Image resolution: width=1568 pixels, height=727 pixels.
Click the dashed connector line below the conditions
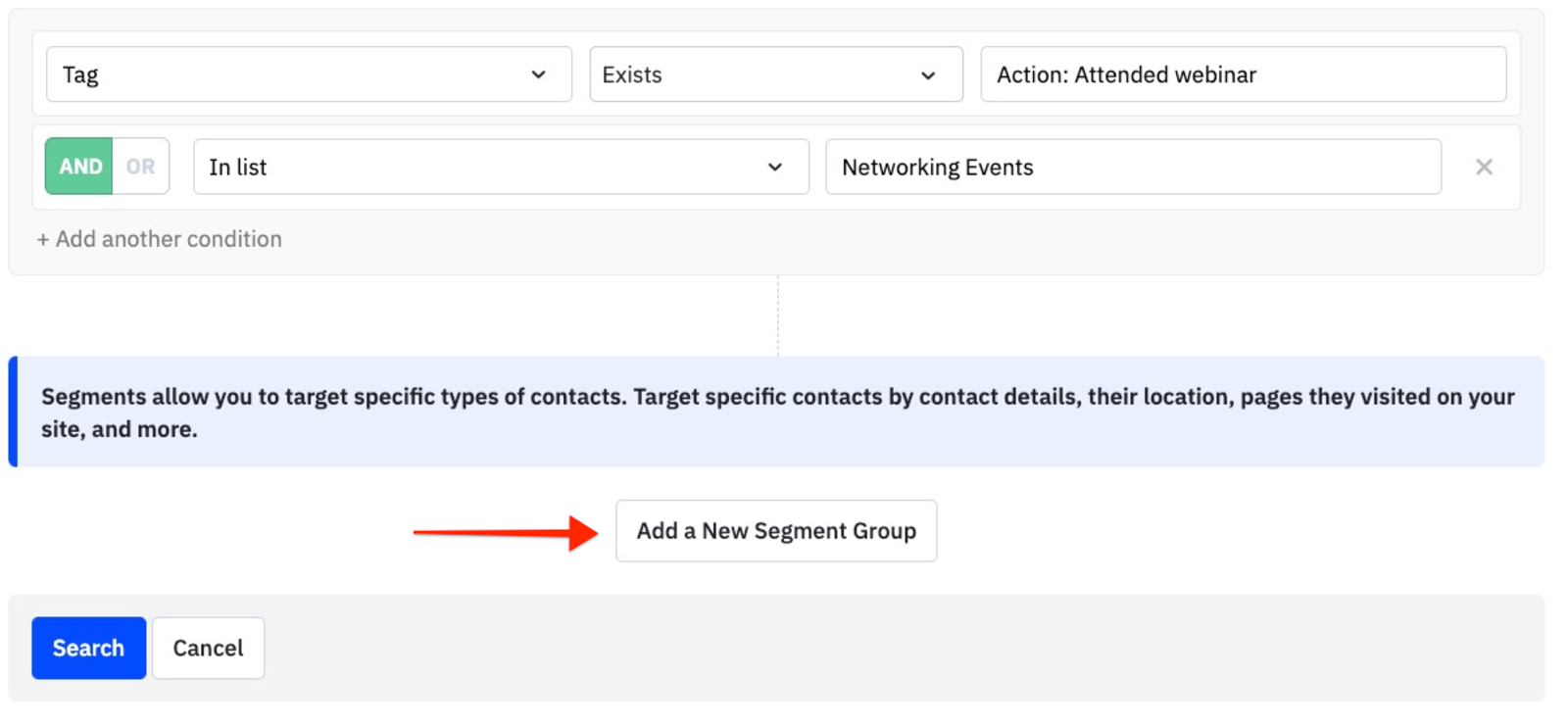(x=778, y=315)
